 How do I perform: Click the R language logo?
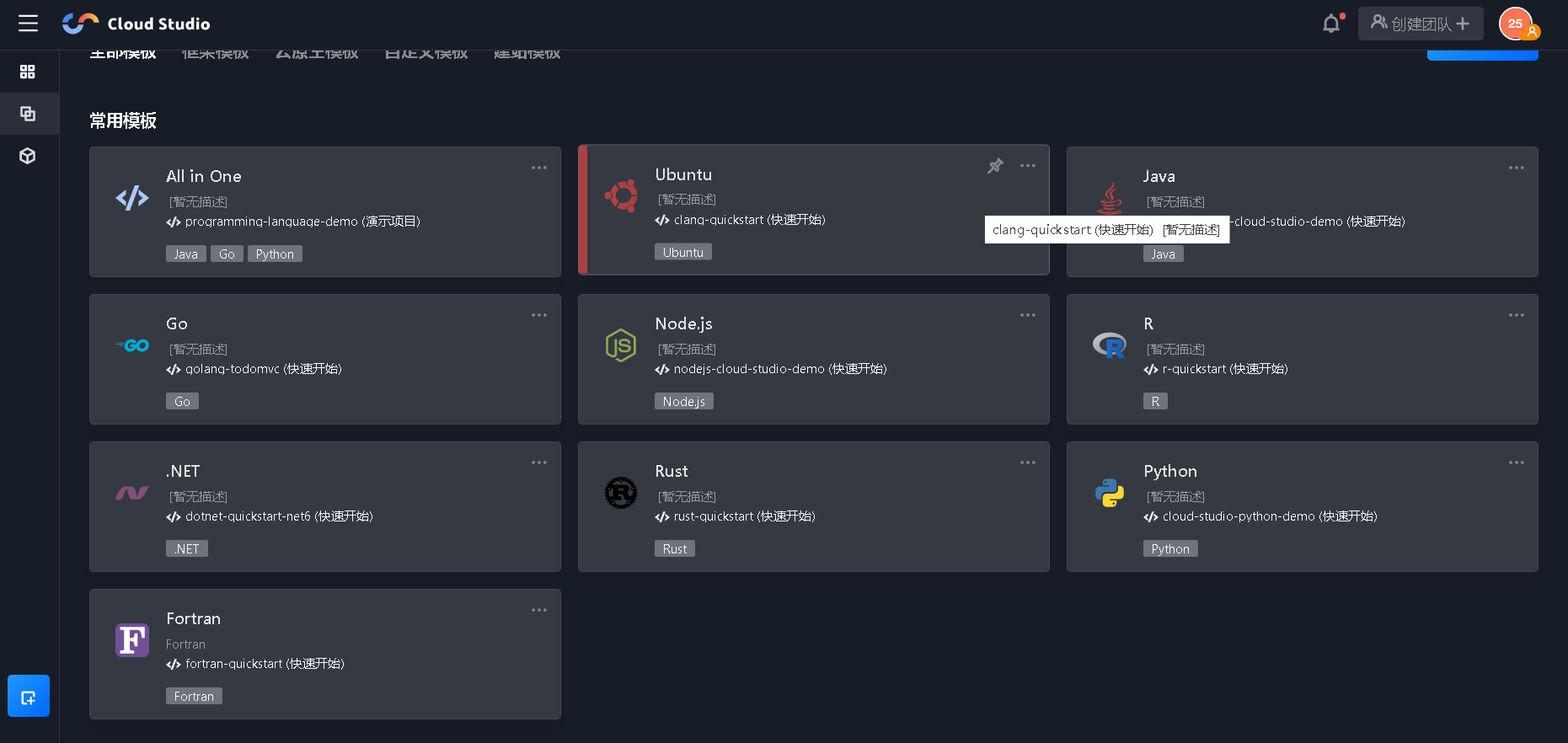pos(1110,345)
